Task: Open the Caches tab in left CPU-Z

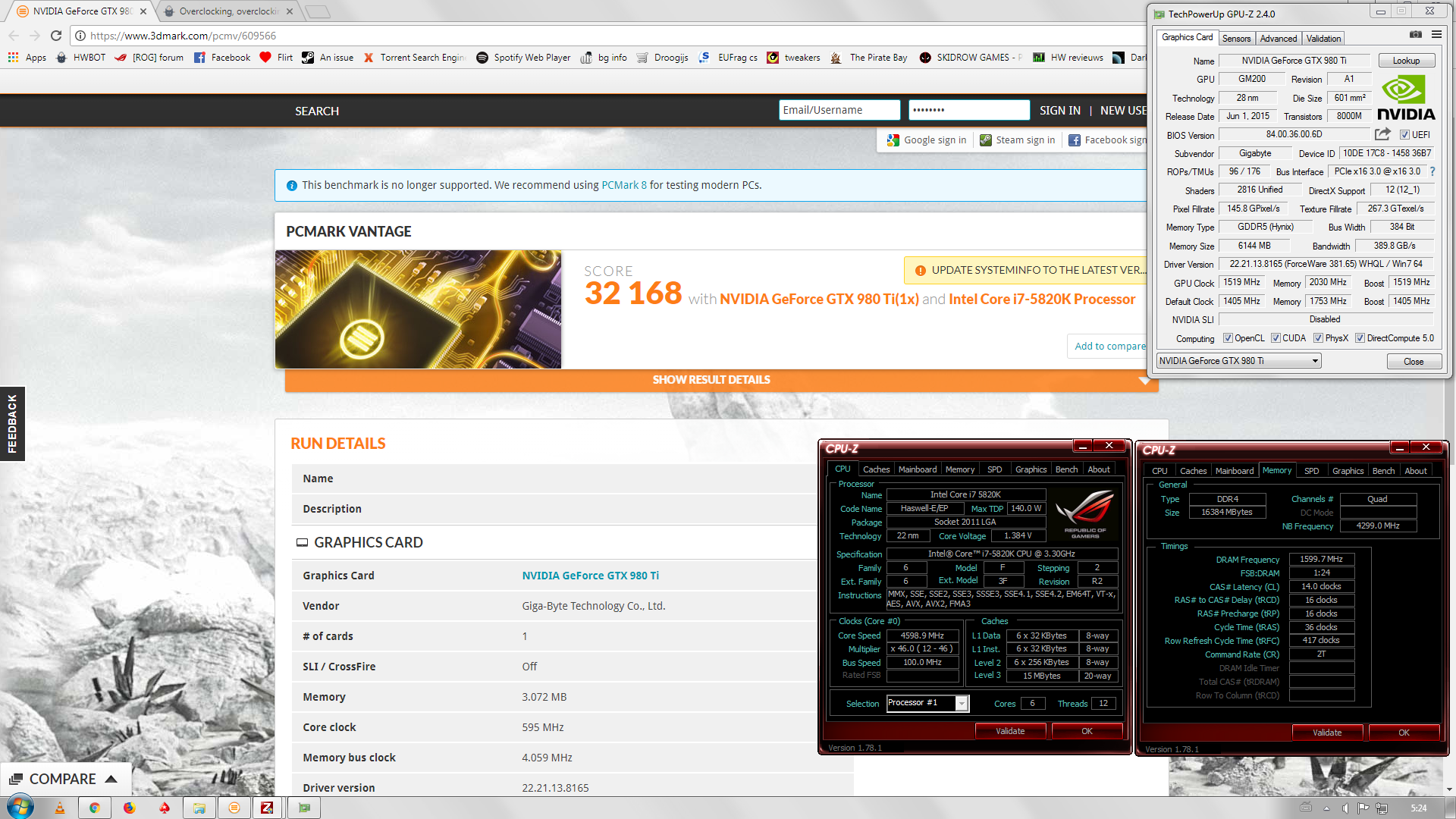Action: tap(876, 469)
